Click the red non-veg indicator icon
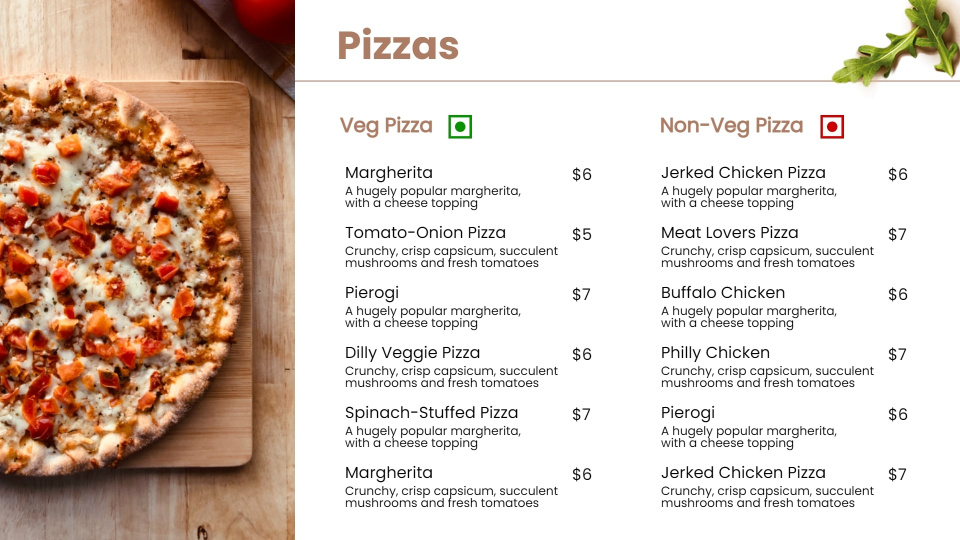 point(832,127)
